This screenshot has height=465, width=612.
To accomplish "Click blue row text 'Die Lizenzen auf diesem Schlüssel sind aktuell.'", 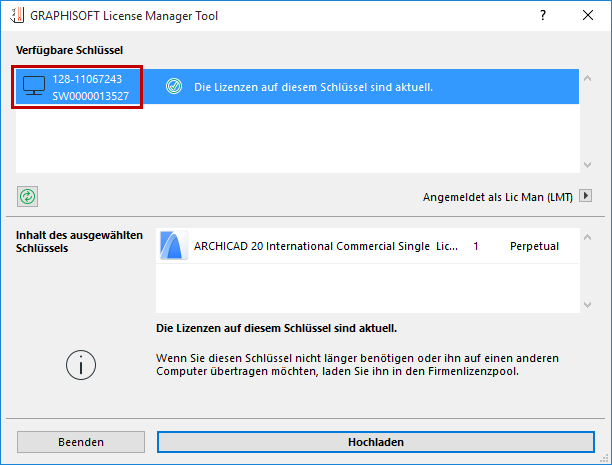I will tap(313, 87).
